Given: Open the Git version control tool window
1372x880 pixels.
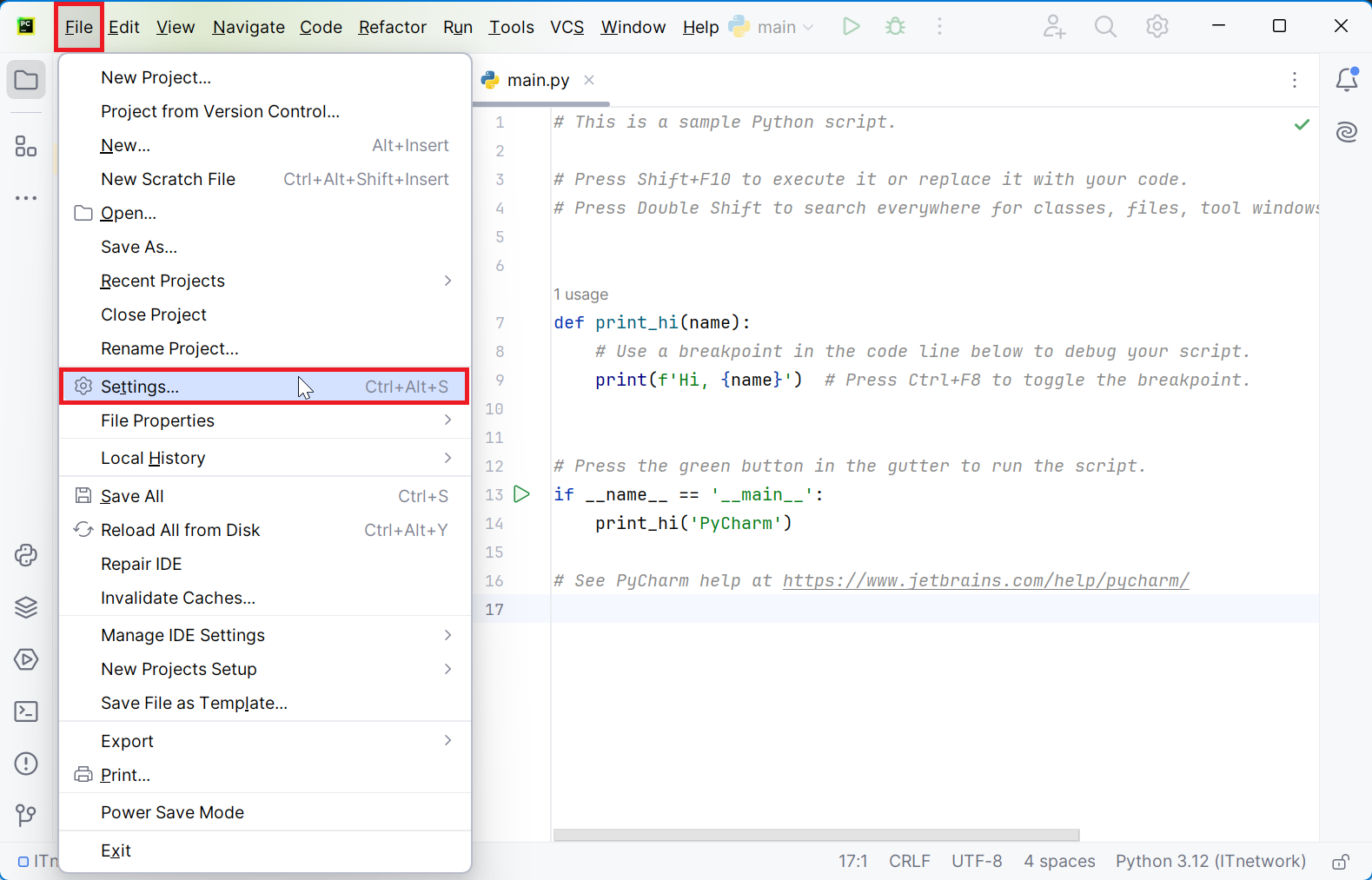Looking at the screenshot, I should point(26,815).
